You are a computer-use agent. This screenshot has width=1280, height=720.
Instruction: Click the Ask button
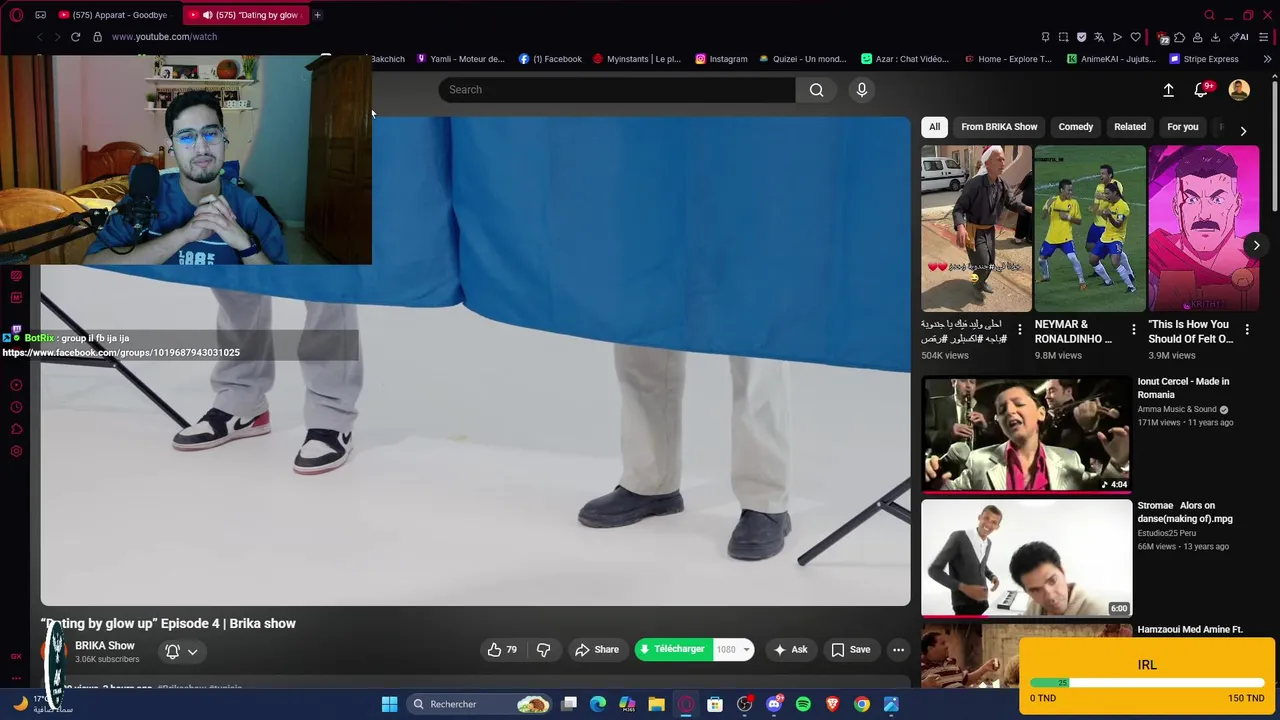tap(790, 650)
